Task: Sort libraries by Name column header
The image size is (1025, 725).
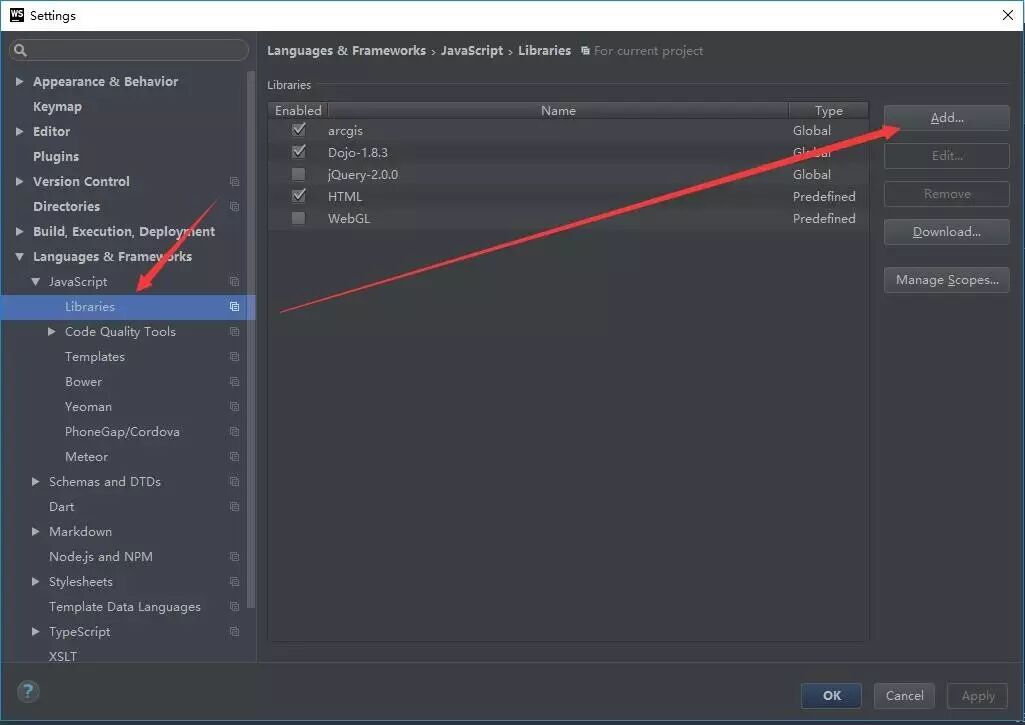Action: 558,110
